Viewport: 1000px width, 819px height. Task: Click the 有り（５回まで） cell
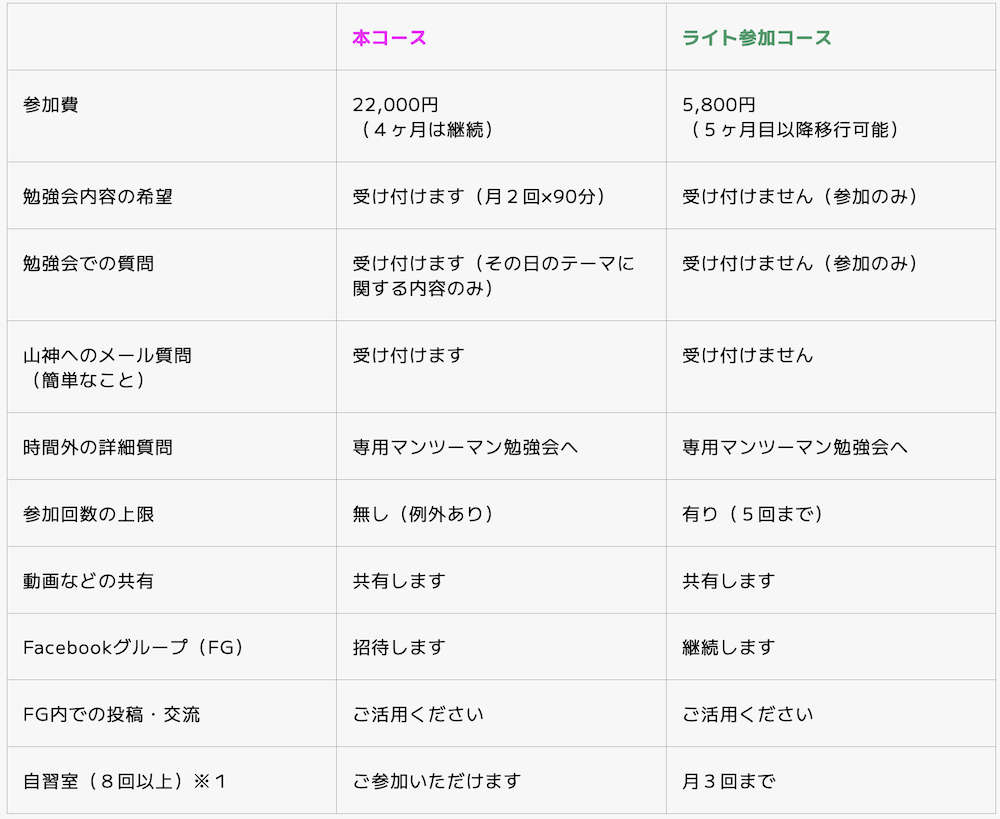(x=751, y=514)
